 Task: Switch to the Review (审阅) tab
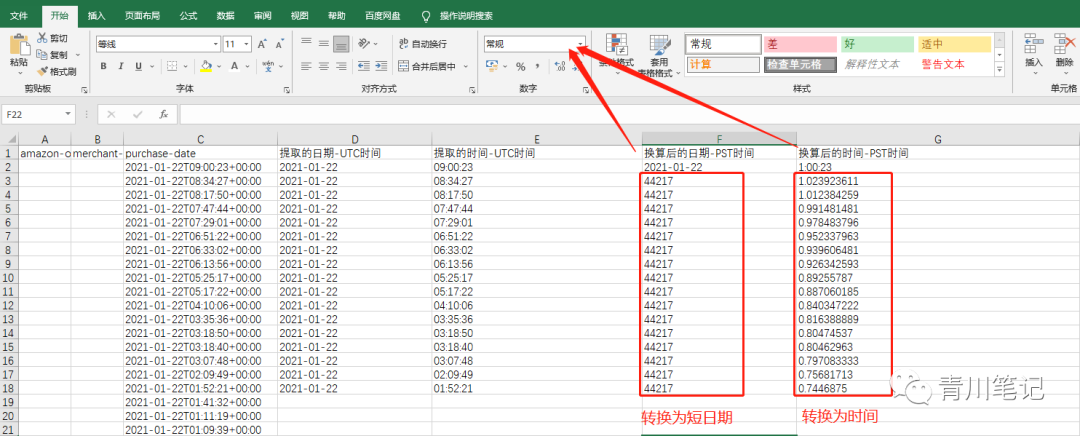coord(262,15)
